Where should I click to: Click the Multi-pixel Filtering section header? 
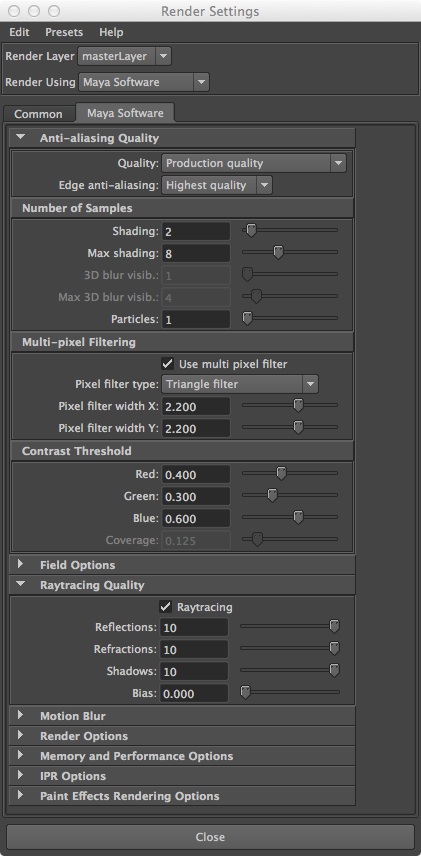tap(182, 342)
